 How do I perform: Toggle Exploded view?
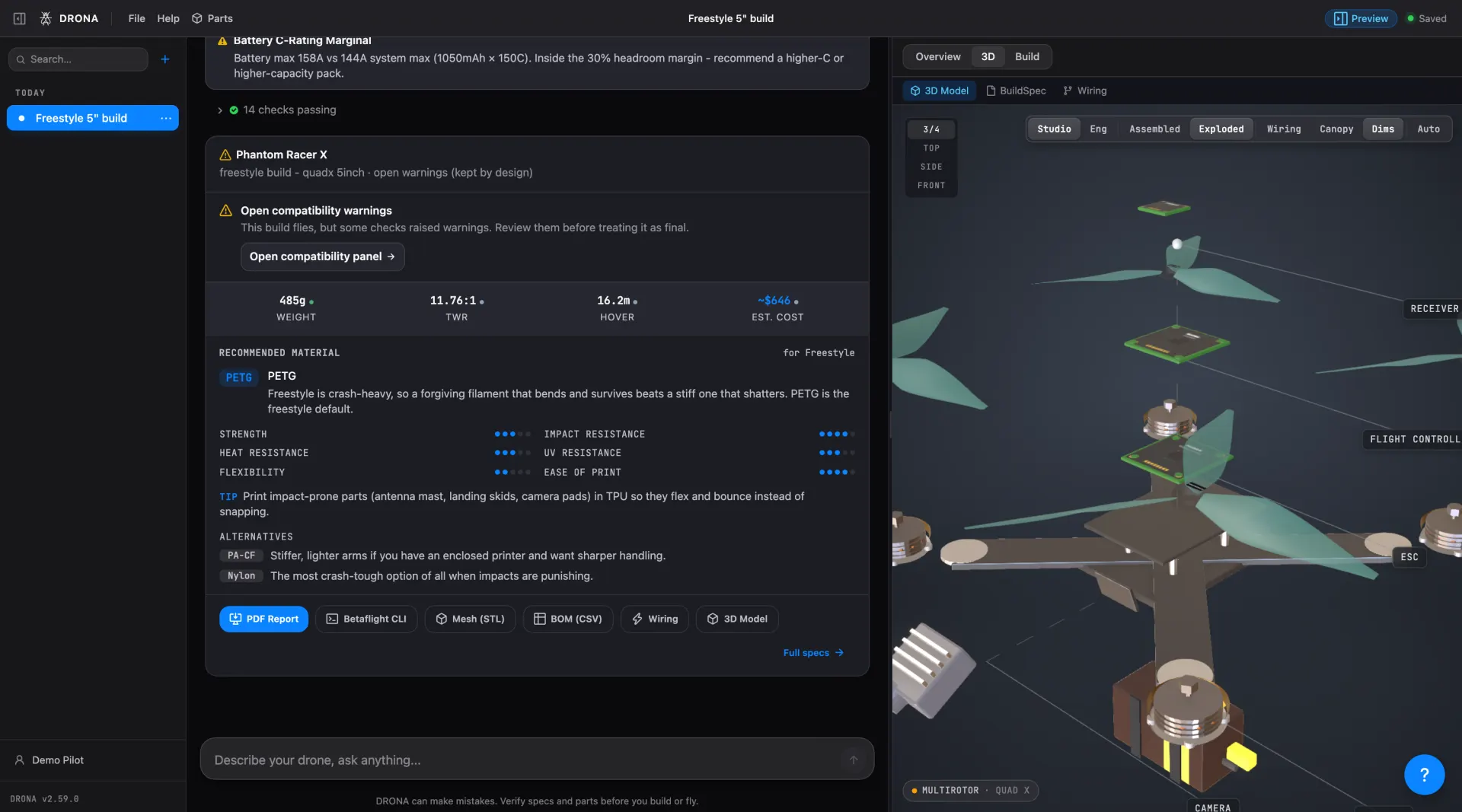click(x=1221, y=129)
